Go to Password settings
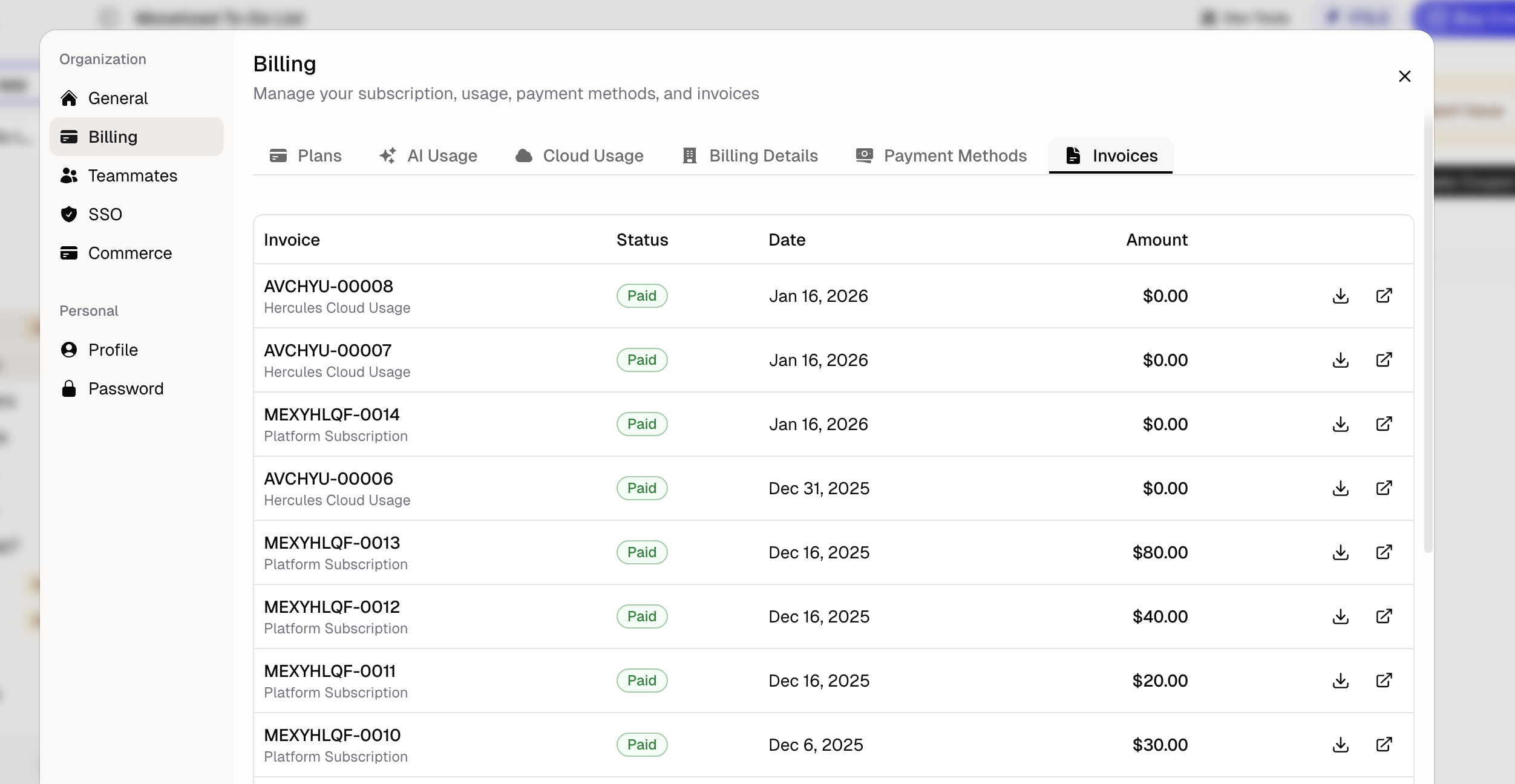This screenshot has height=784, width=1515. coord(137,388)
